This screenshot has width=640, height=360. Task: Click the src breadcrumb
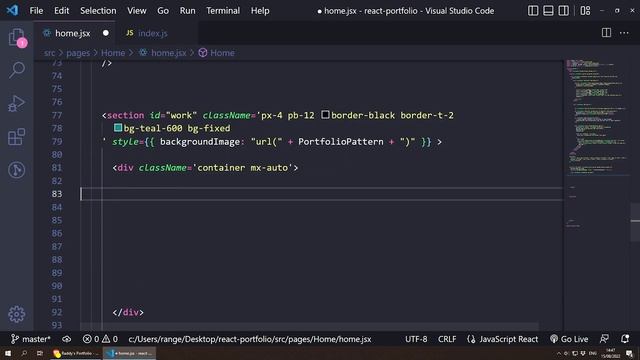tap(49, 53)
